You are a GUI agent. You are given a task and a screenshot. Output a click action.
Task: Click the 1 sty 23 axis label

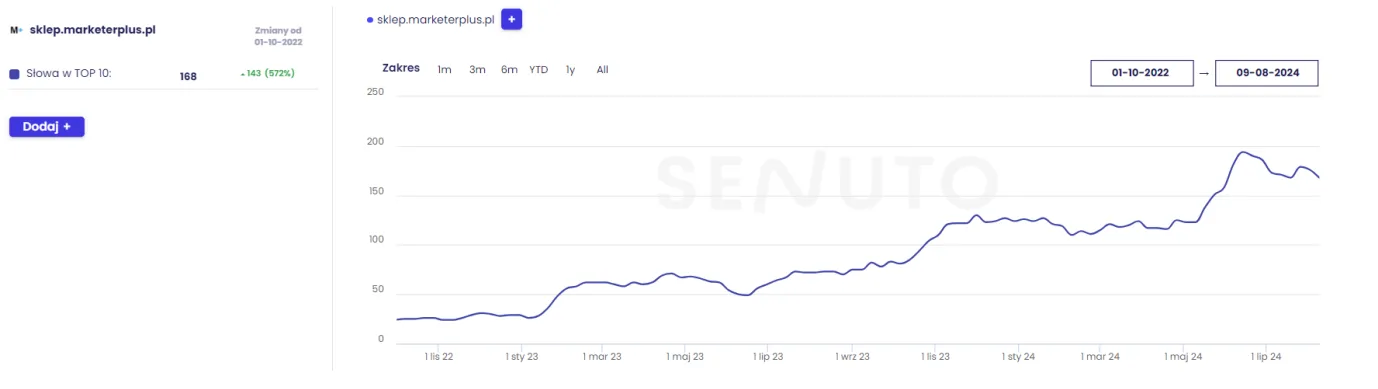(521, 355)
